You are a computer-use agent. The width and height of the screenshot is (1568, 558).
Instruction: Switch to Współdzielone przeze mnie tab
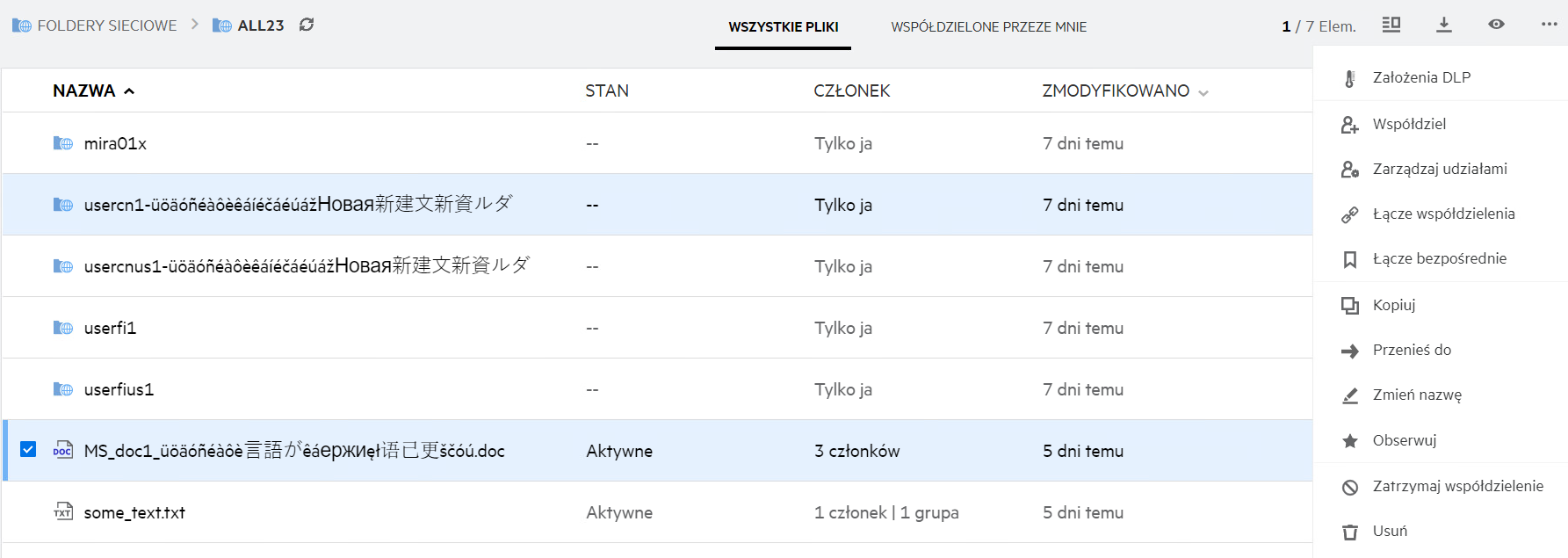(988, 27)
